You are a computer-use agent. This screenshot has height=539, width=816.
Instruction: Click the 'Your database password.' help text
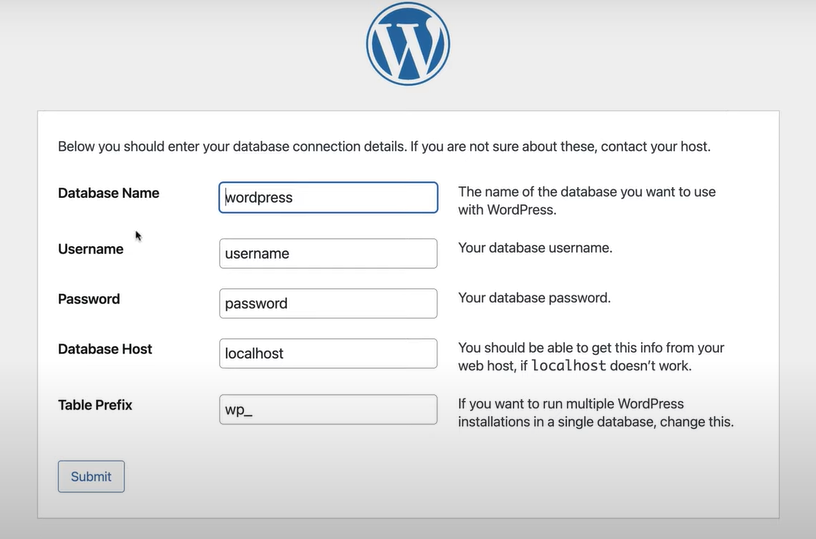[534, 298]
